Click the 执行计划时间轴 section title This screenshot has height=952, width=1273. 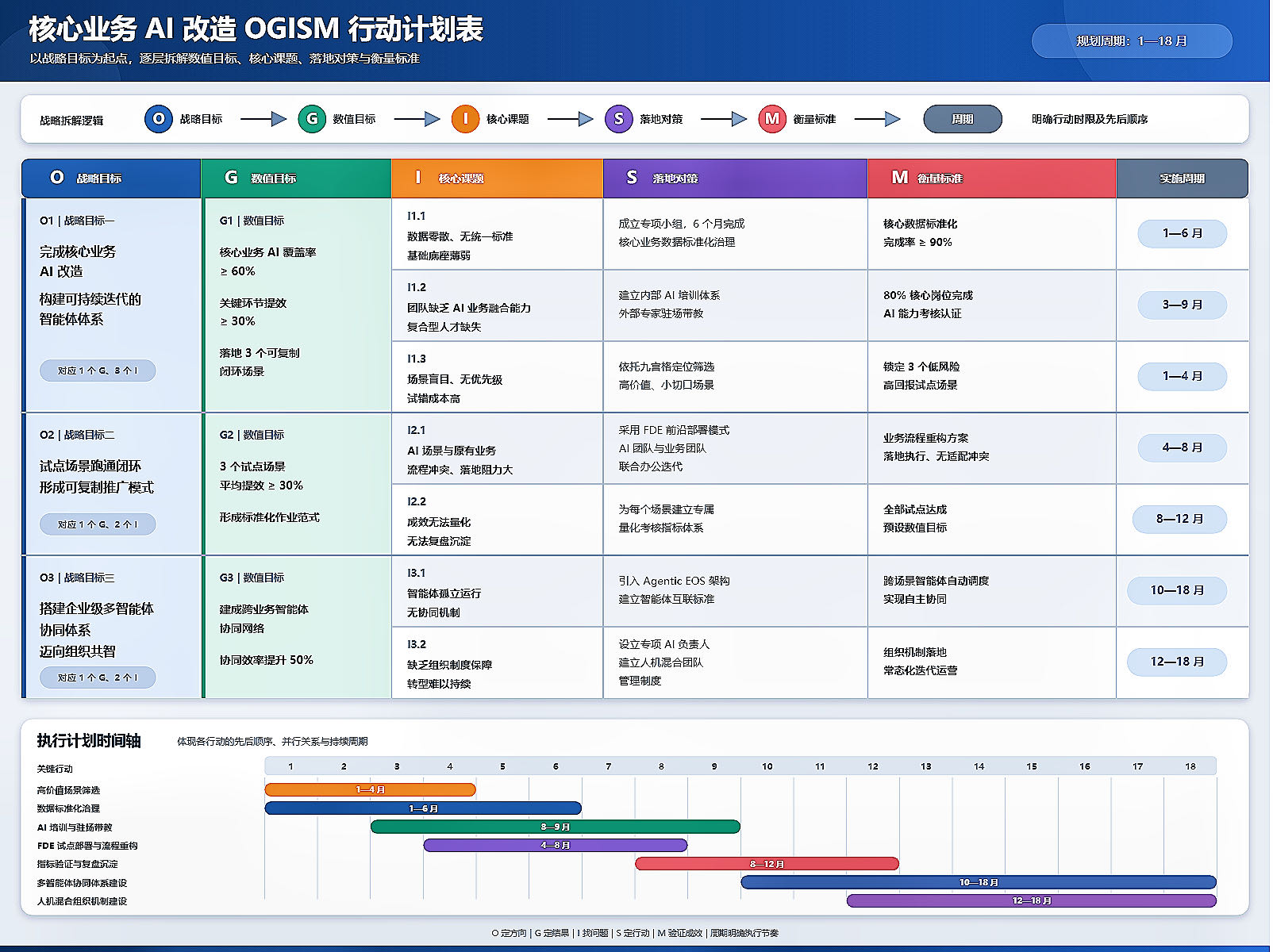click(x=89, y=740)
